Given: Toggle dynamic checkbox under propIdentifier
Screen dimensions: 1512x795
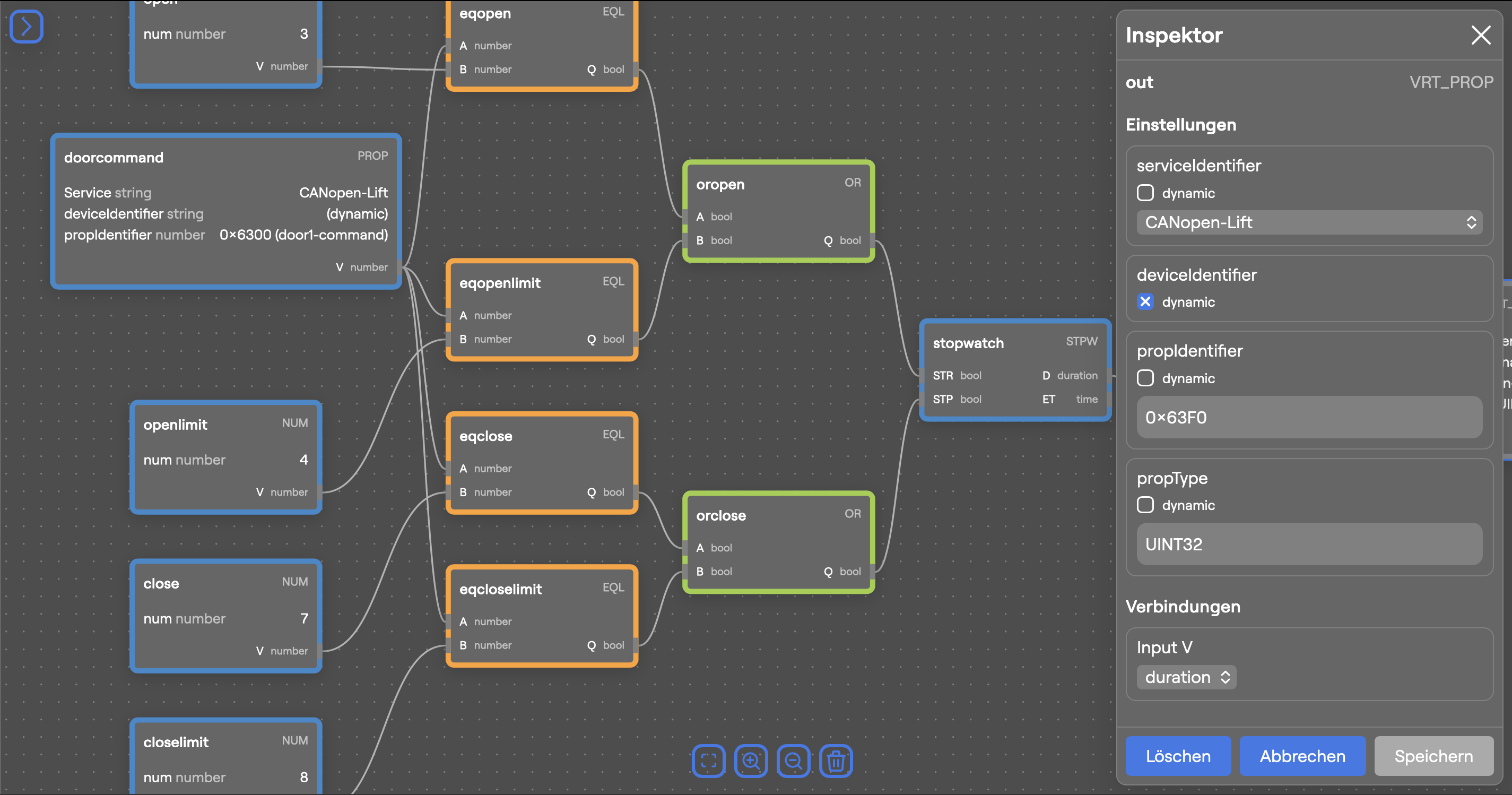Looking at the screenshot, I should (x=1145, y=378).
